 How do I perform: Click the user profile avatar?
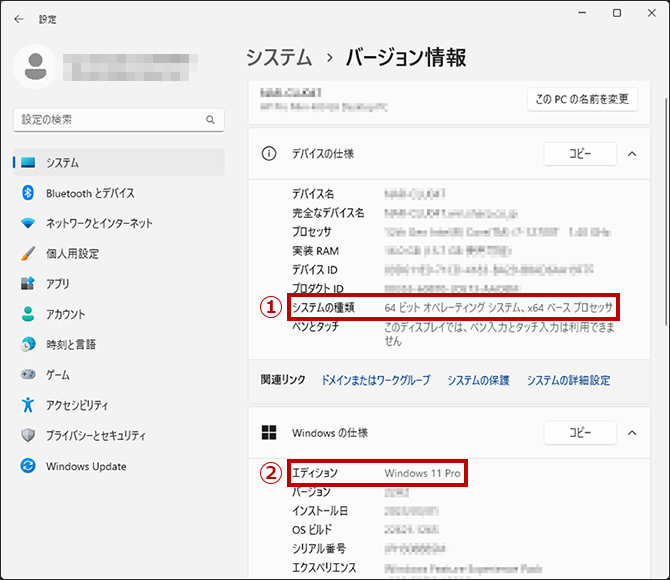tap(35, 67)
